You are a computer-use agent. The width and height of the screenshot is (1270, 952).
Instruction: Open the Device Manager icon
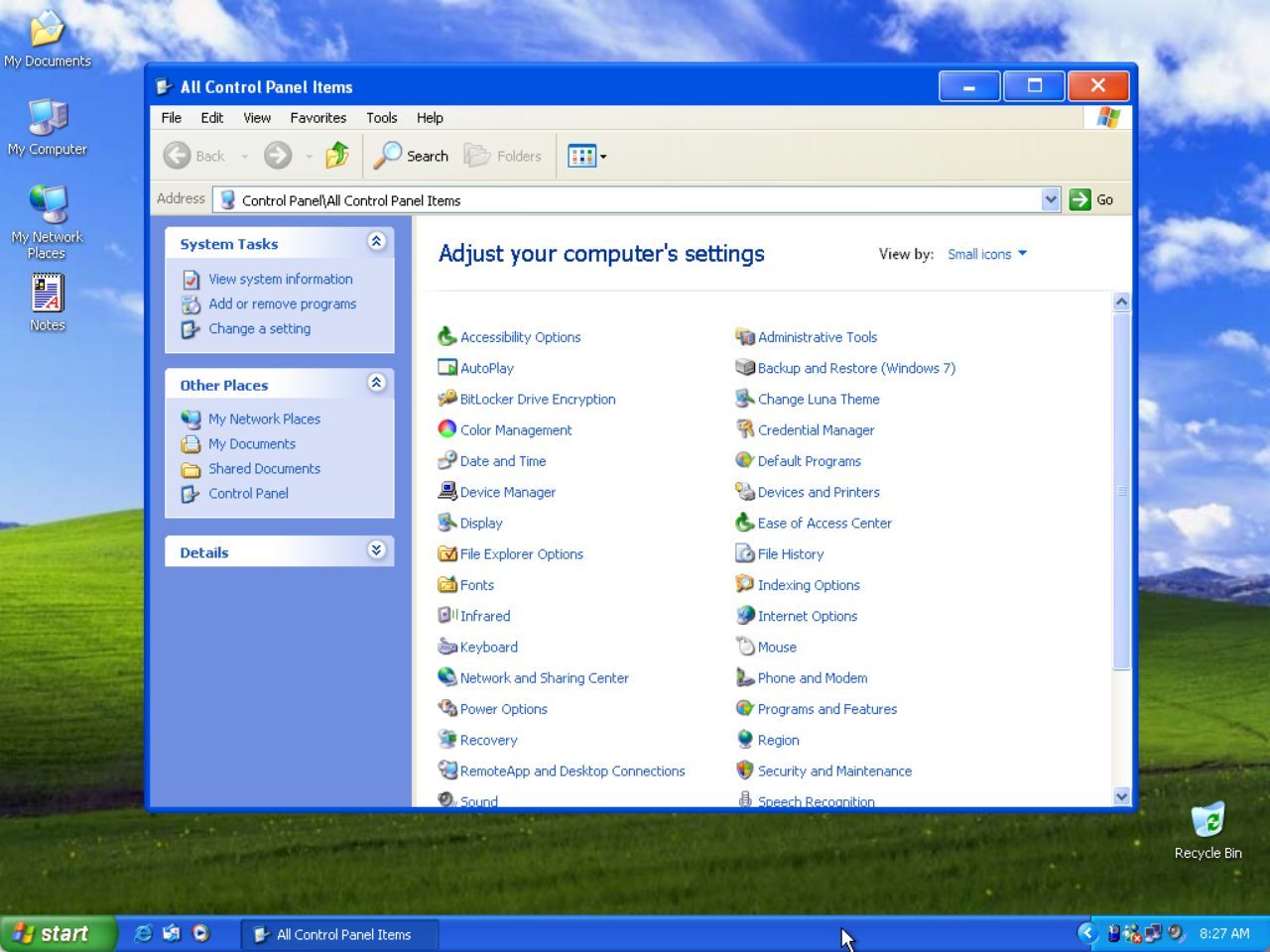(447, 491)
